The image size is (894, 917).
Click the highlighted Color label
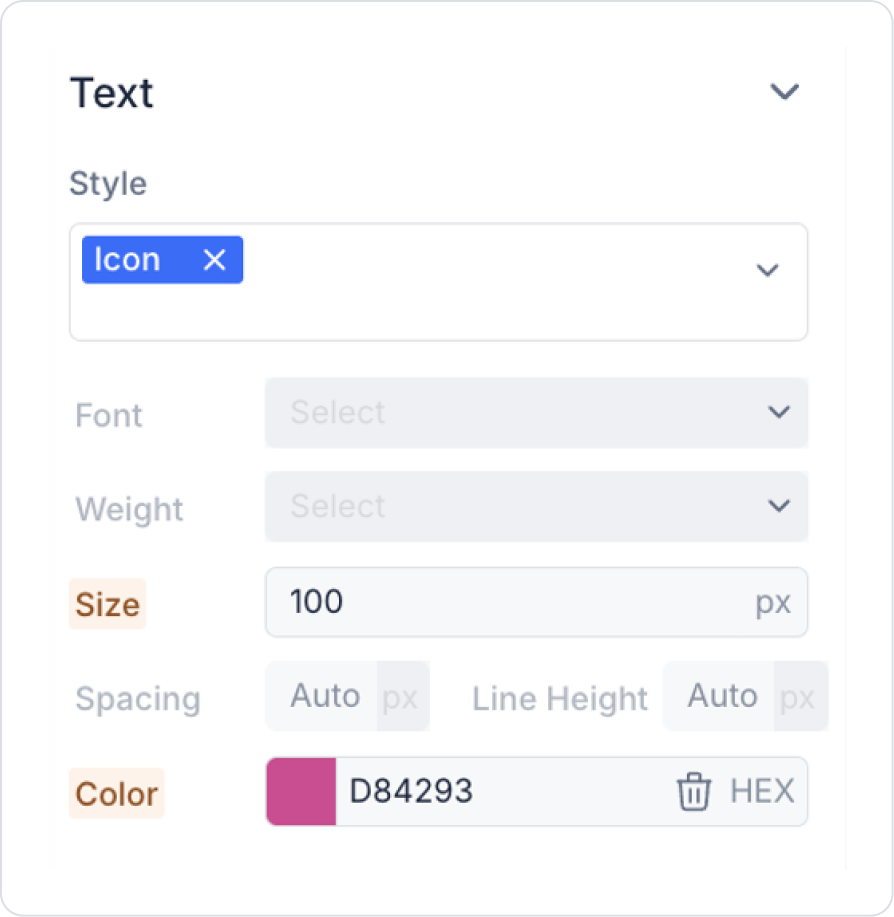(x=116, y=793)
